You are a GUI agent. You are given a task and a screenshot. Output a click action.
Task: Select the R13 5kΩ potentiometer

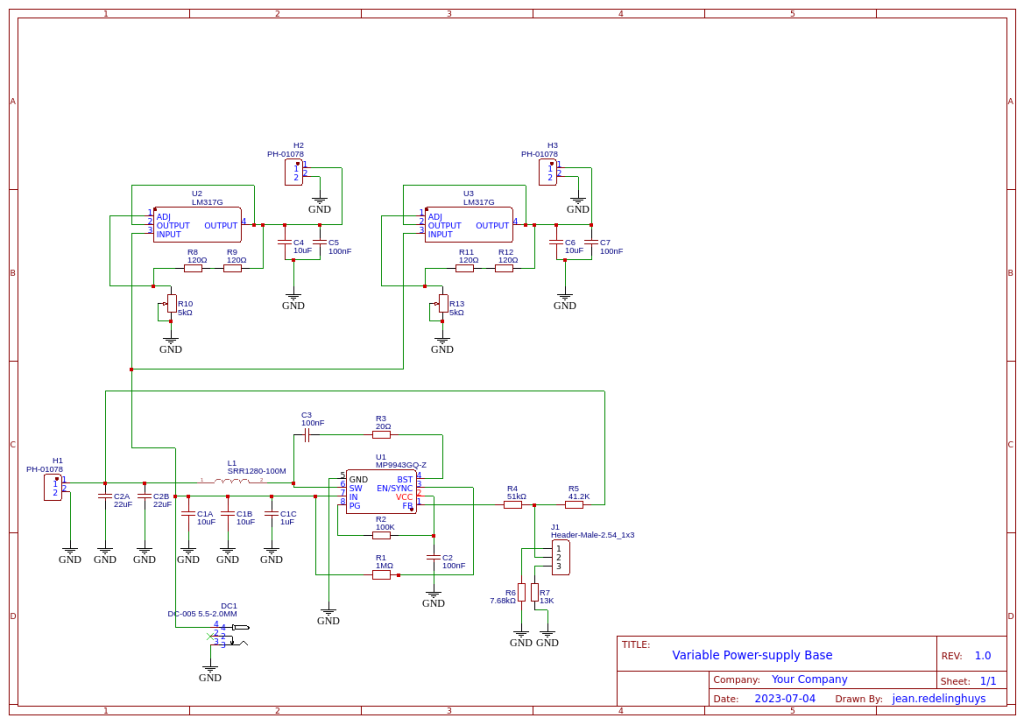pos(443,303)
